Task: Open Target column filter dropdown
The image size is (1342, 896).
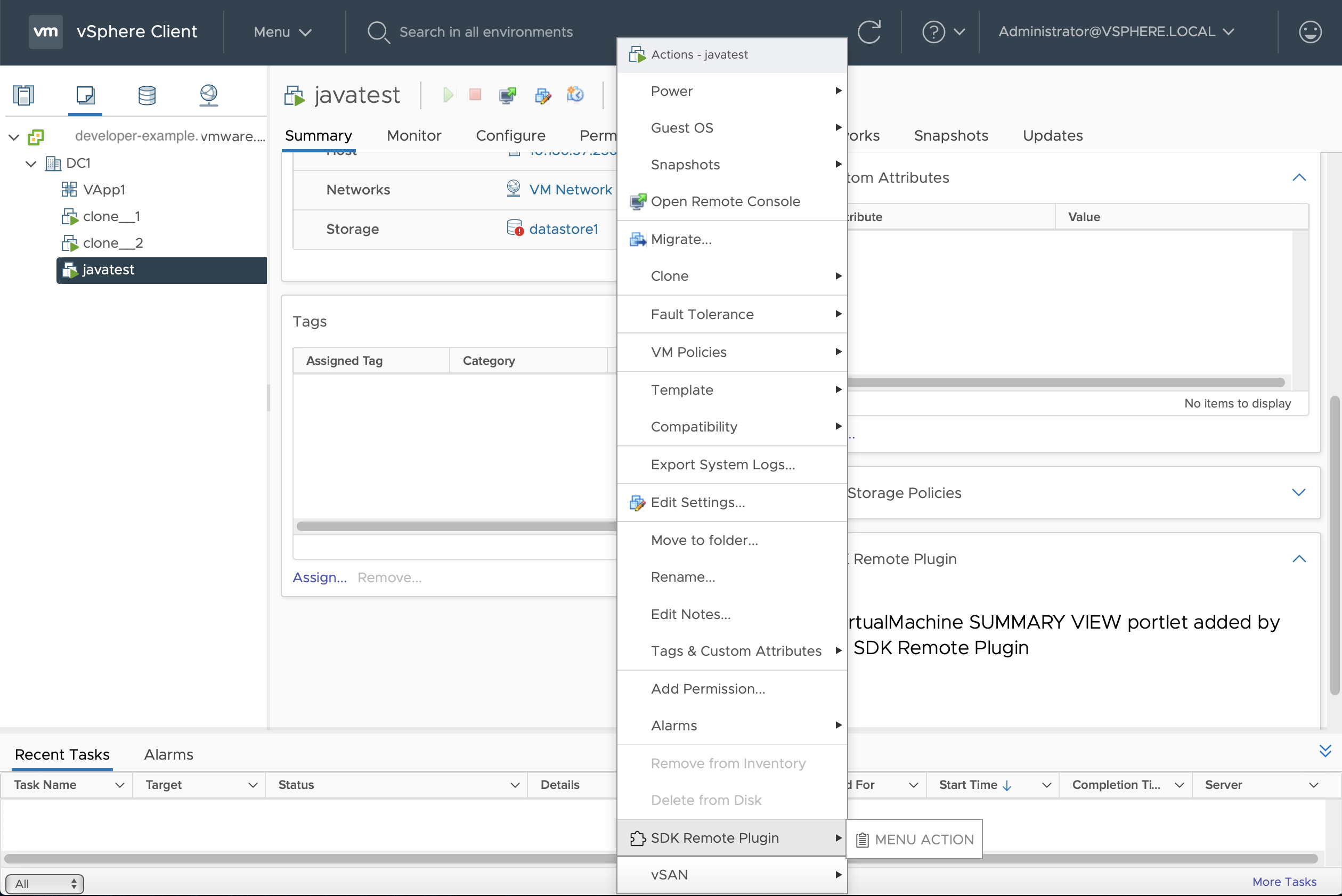Action: pyautogui.click(x=253, y=785)
